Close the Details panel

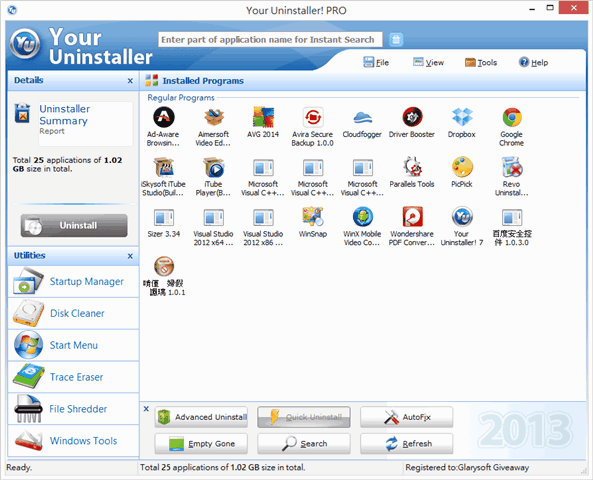(130, 81)
